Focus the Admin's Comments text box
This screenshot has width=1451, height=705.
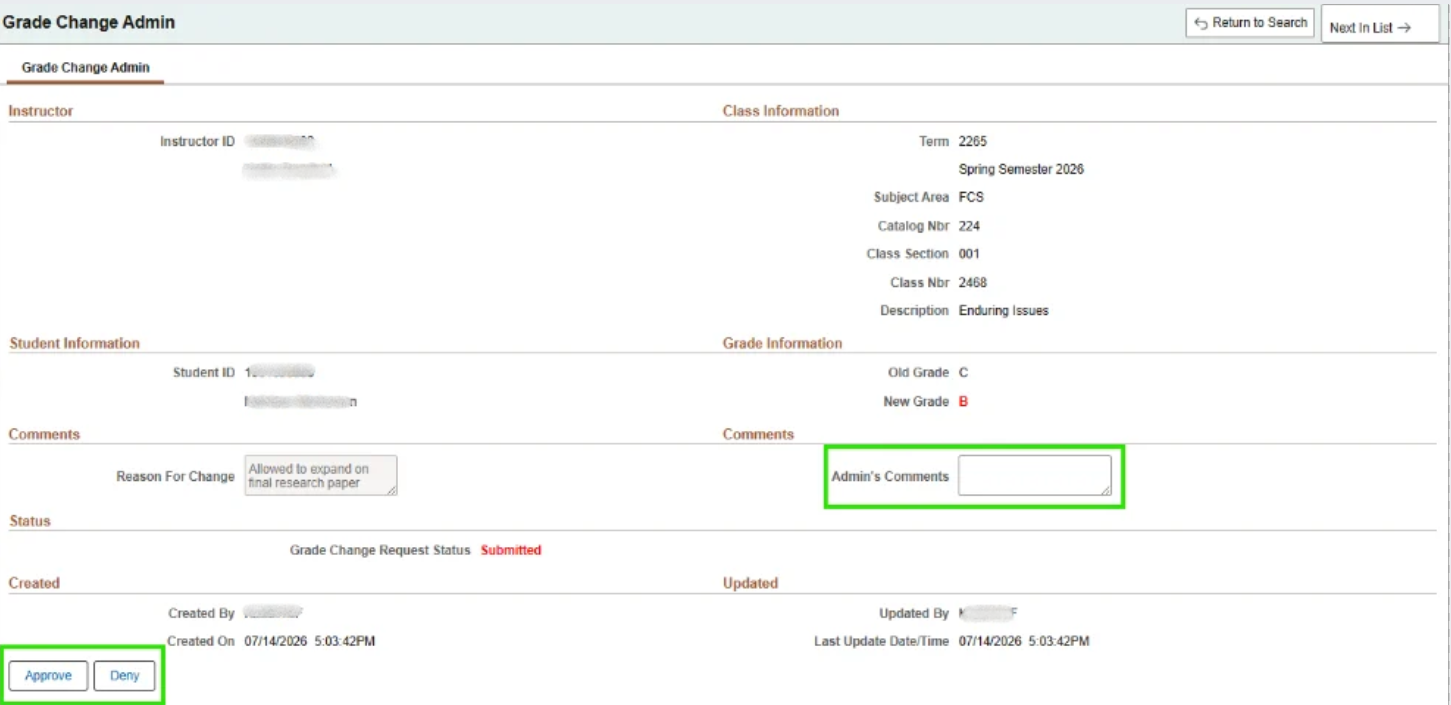pyautogui.click(x=1034, y=476)
